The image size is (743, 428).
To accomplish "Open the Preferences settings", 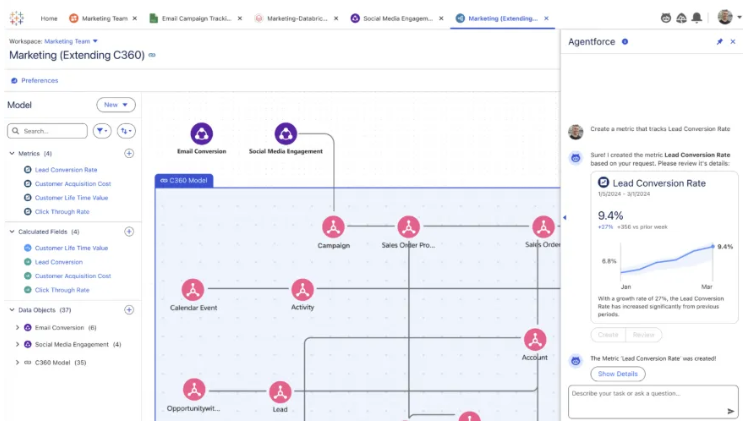I will [x=34, y=81].
